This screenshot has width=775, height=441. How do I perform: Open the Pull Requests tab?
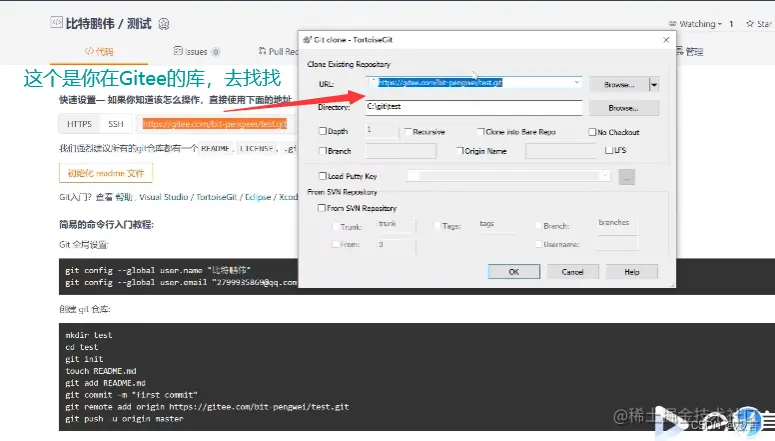pyautogui.click(x=278, y=51)
